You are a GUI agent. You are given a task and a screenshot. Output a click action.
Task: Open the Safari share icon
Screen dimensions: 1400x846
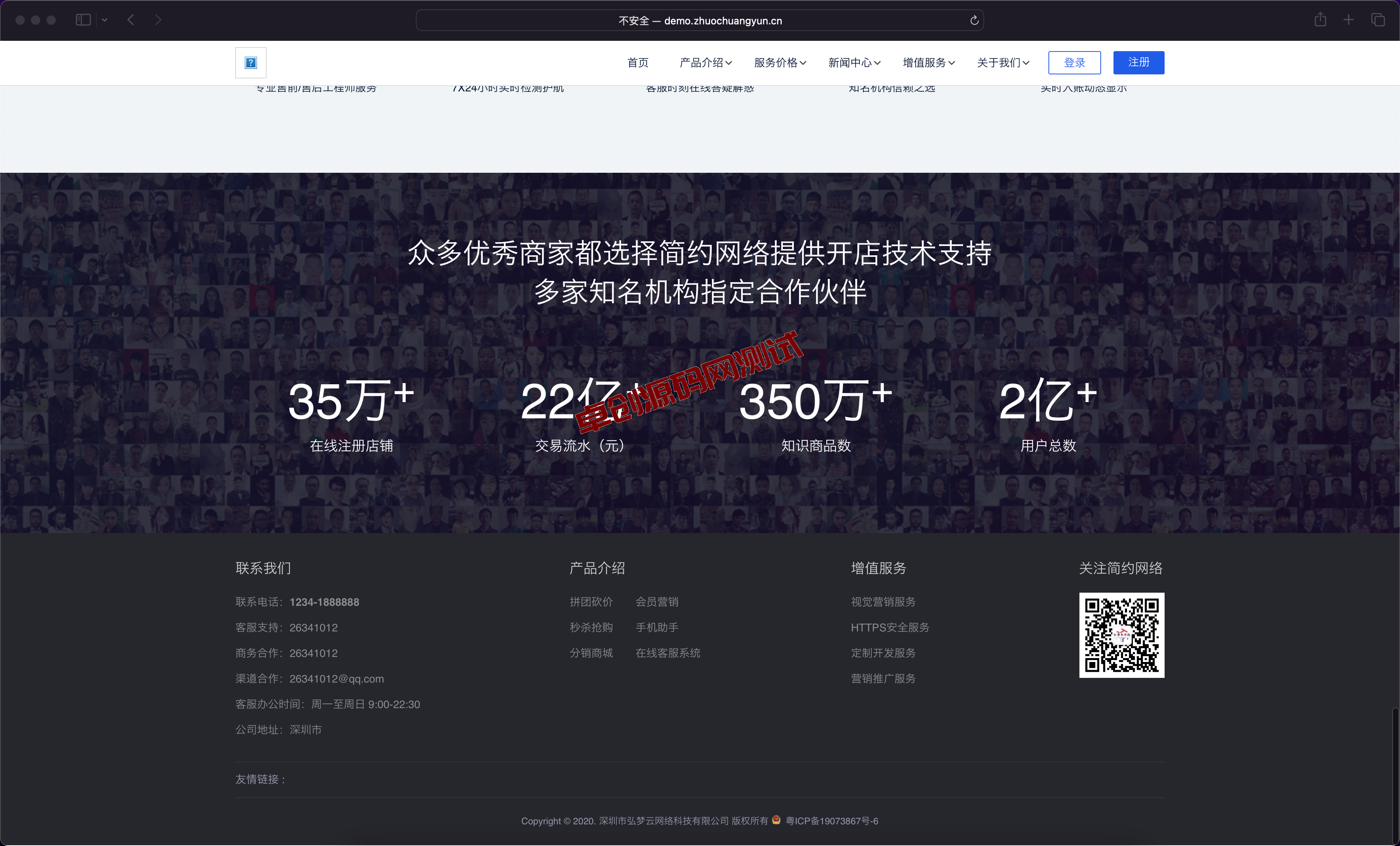1320,19
